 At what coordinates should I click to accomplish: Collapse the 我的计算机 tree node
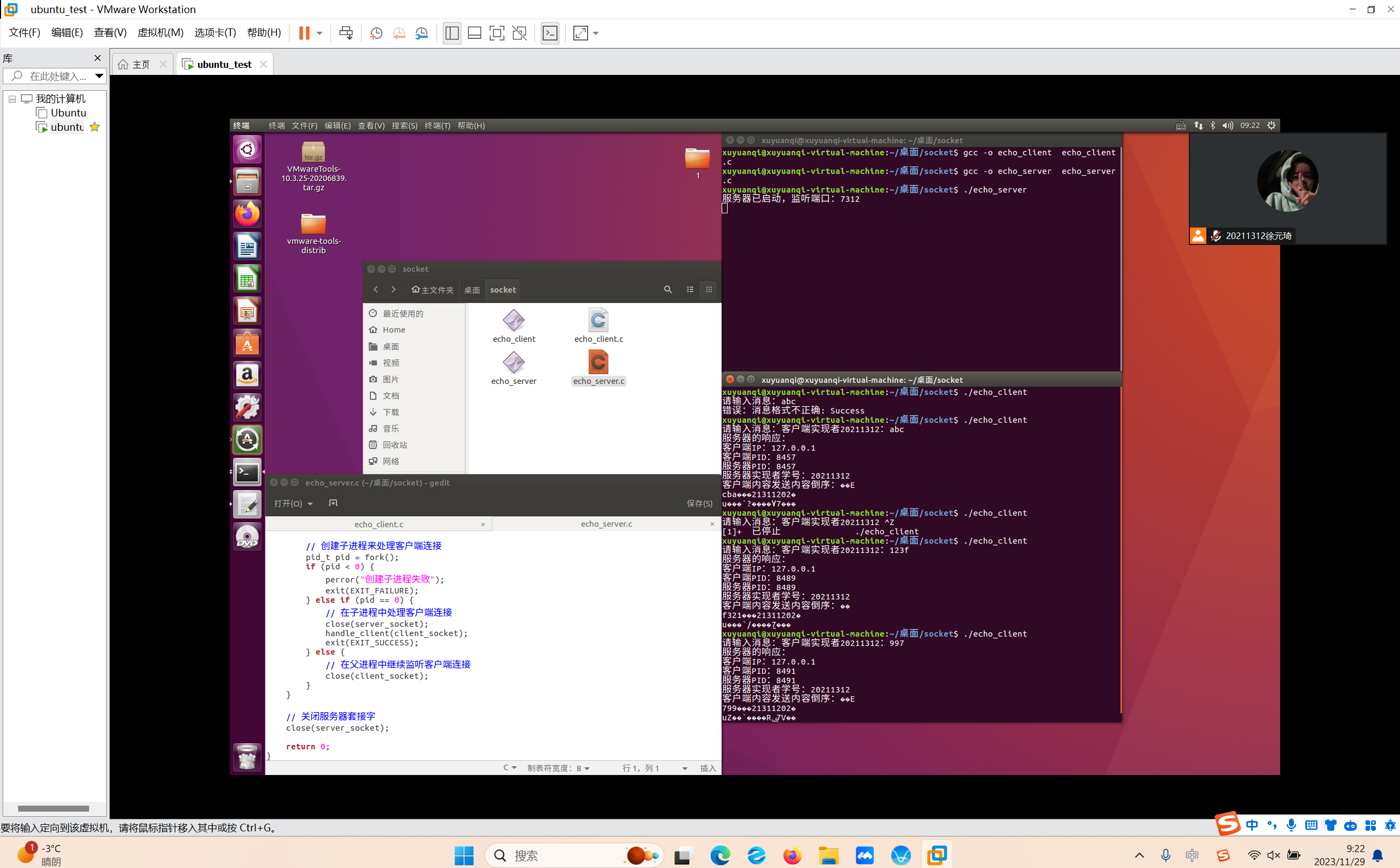(12, 99)
